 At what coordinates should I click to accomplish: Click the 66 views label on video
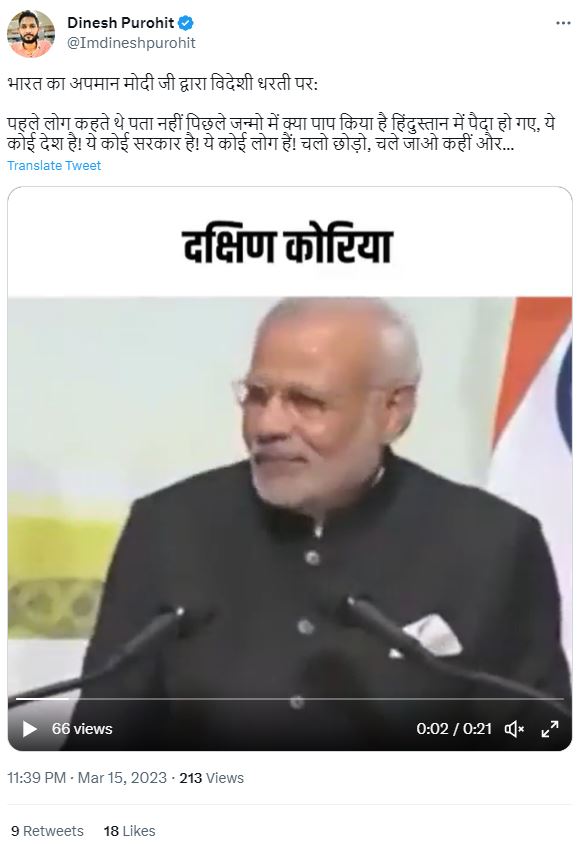pyautogui.click(x=82, y=729)
